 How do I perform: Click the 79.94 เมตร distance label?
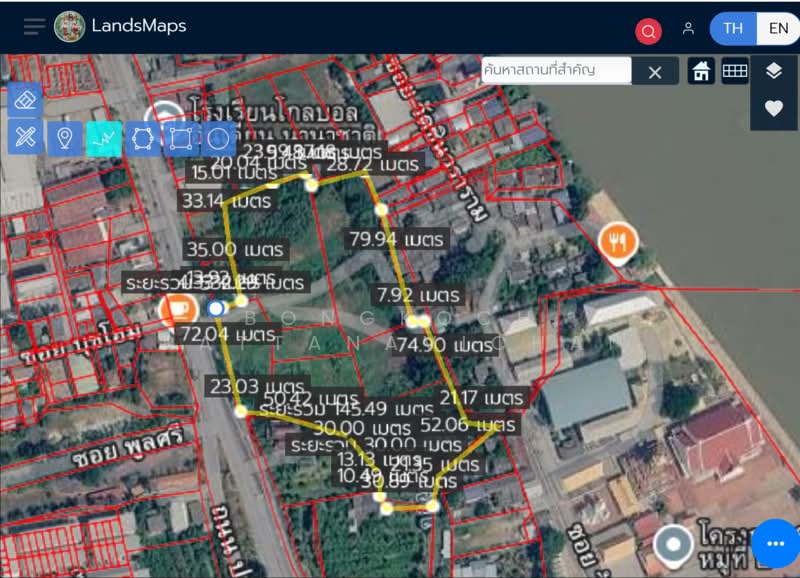(x=396, y=239)
